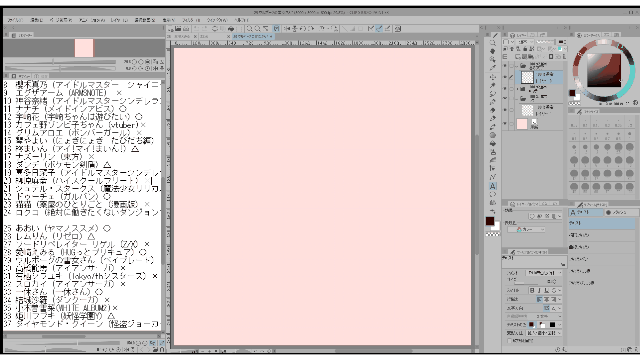
Task: Toggle Bold text style
Action: pos(532,291)
